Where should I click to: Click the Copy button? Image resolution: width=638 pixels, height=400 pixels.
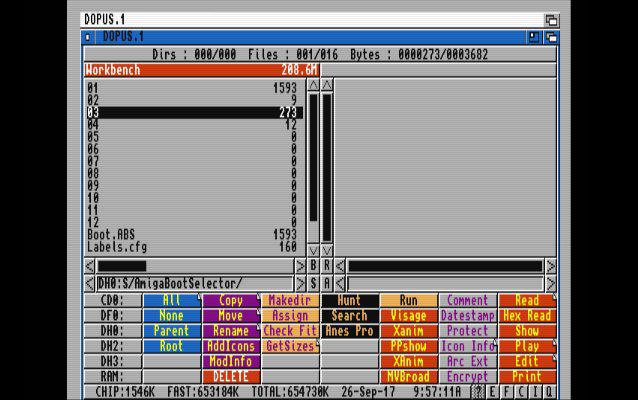[231, 300]
